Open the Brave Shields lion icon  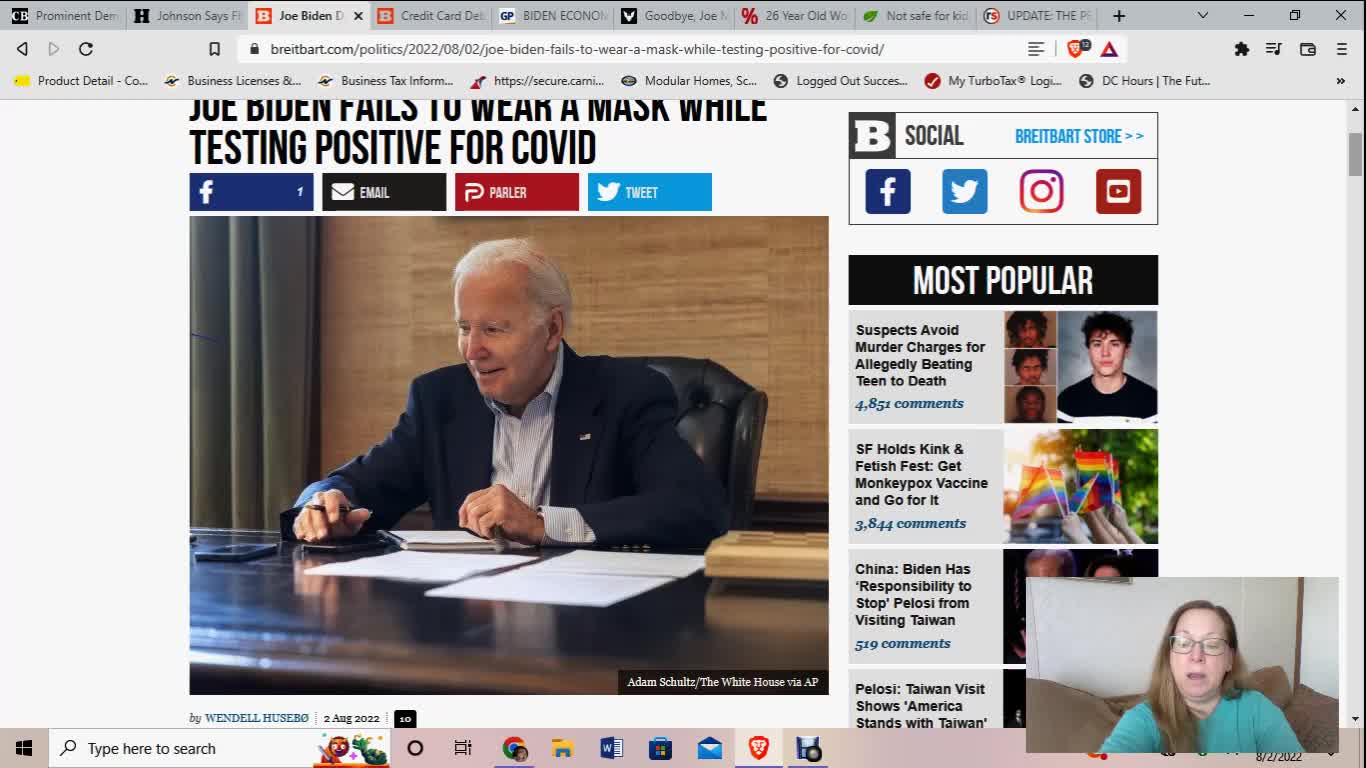1076,49
